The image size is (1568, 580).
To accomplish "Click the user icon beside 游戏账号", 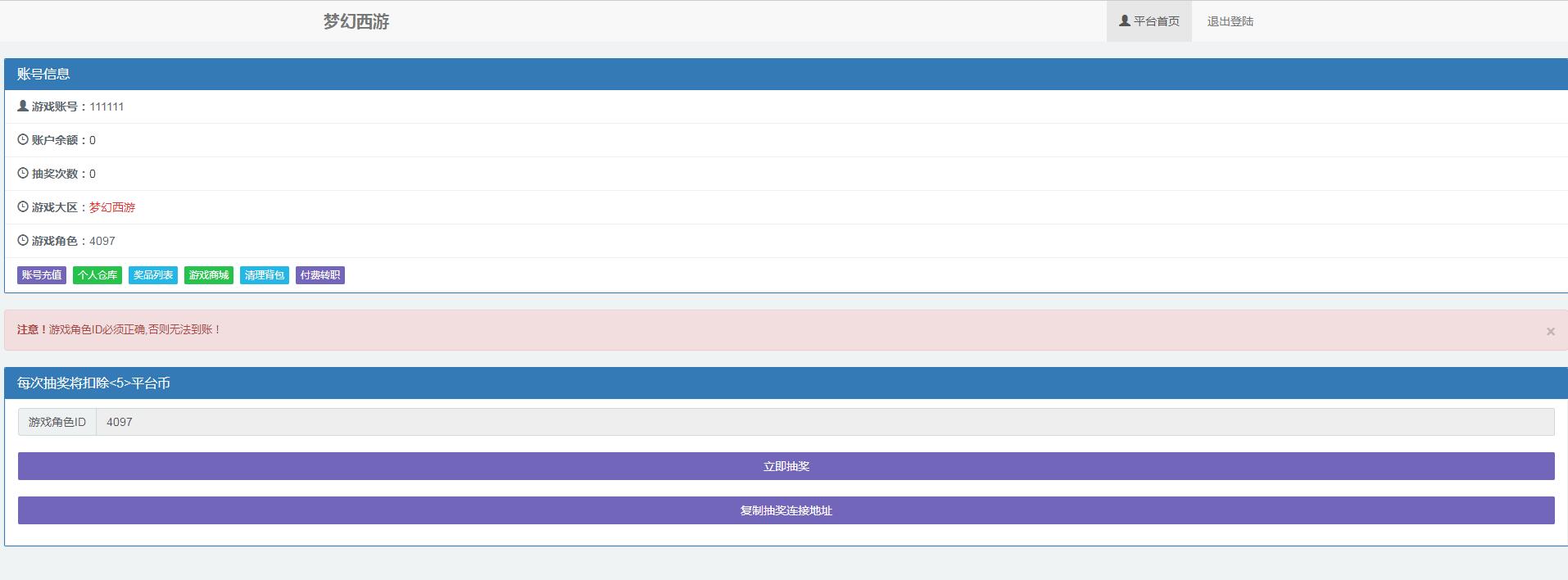I will click(23, 106).
